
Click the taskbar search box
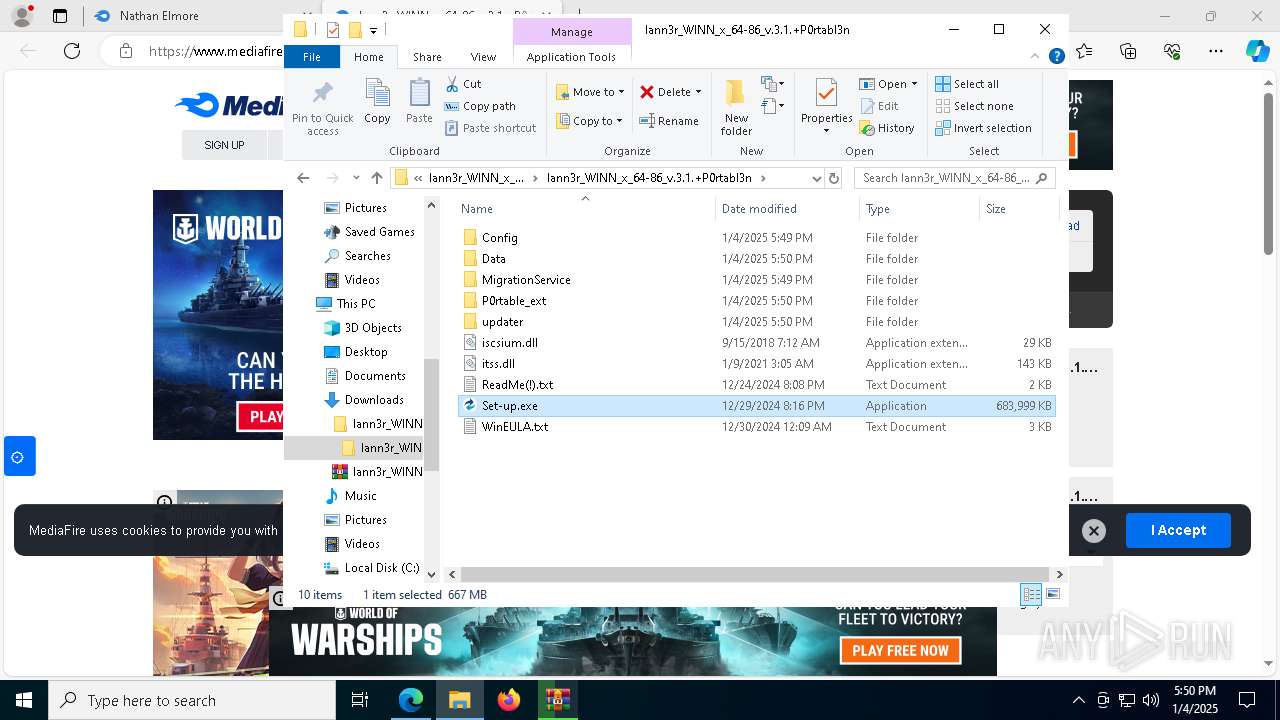point(192,700)
